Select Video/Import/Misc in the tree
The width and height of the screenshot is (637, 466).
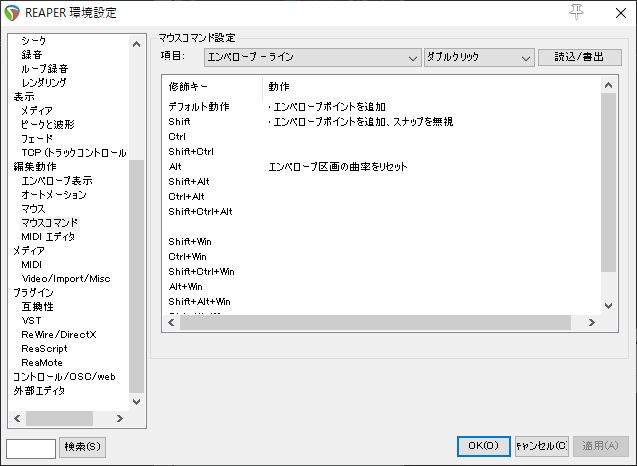tap(66, 279)
